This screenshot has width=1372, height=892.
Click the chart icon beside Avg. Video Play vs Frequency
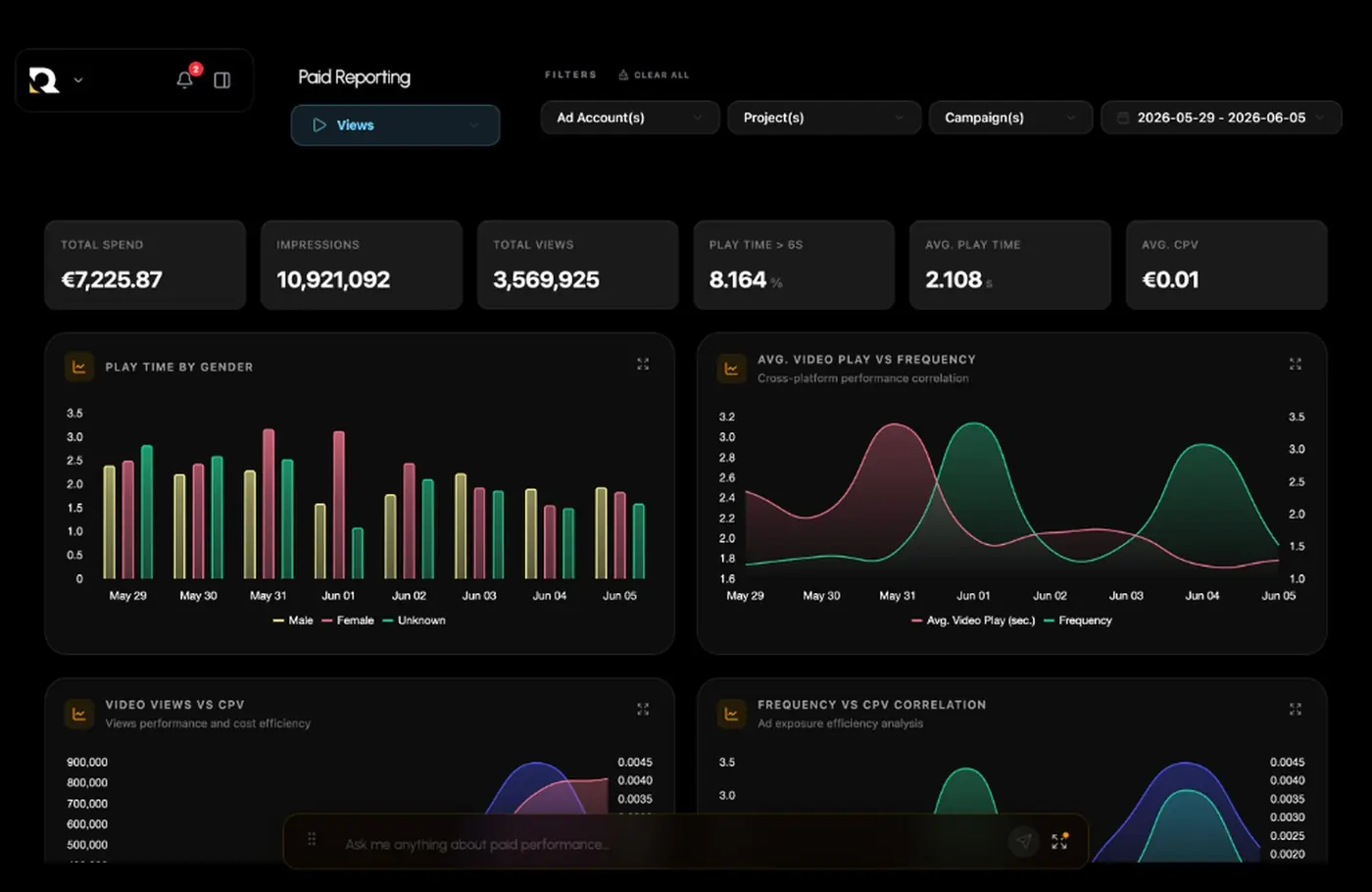731,369
